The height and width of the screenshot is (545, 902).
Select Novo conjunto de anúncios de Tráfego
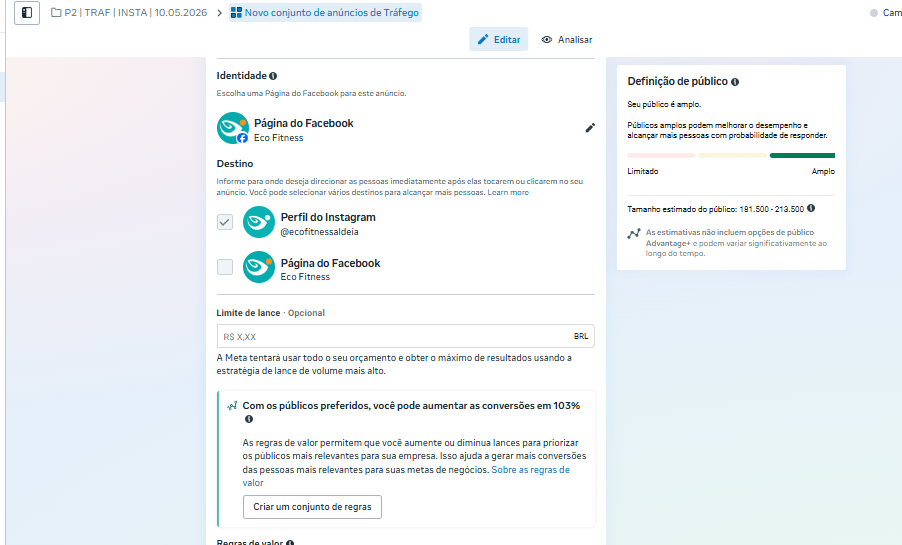pos(325,13)
